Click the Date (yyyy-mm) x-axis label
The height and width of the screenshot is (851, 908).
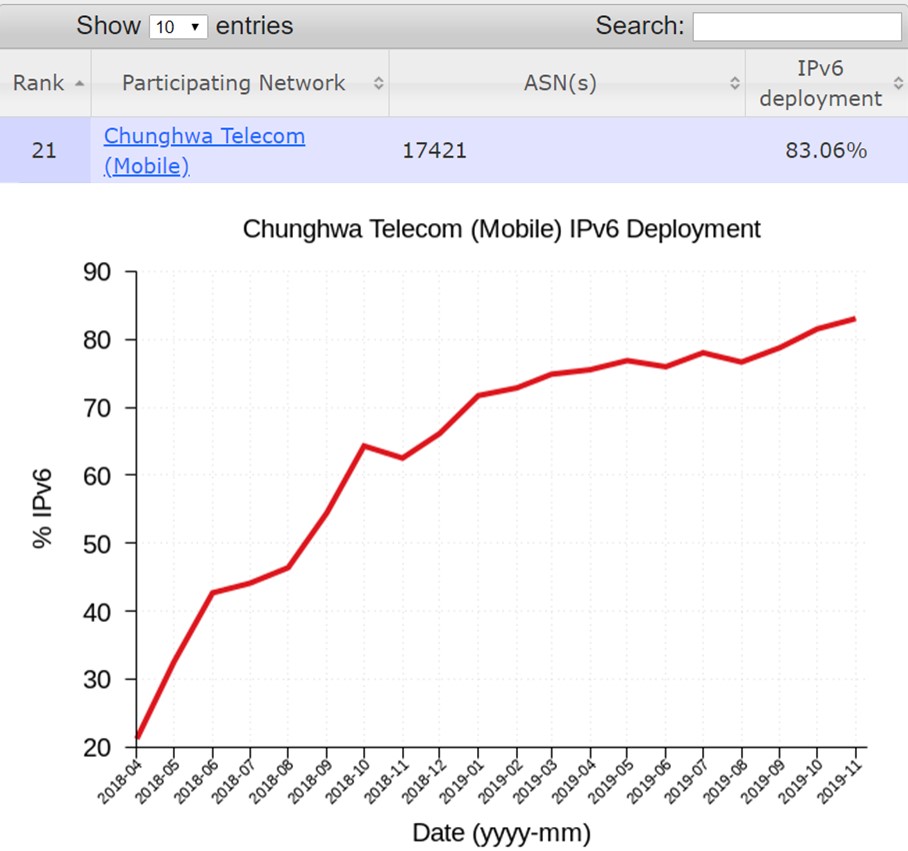click(501, 834)
